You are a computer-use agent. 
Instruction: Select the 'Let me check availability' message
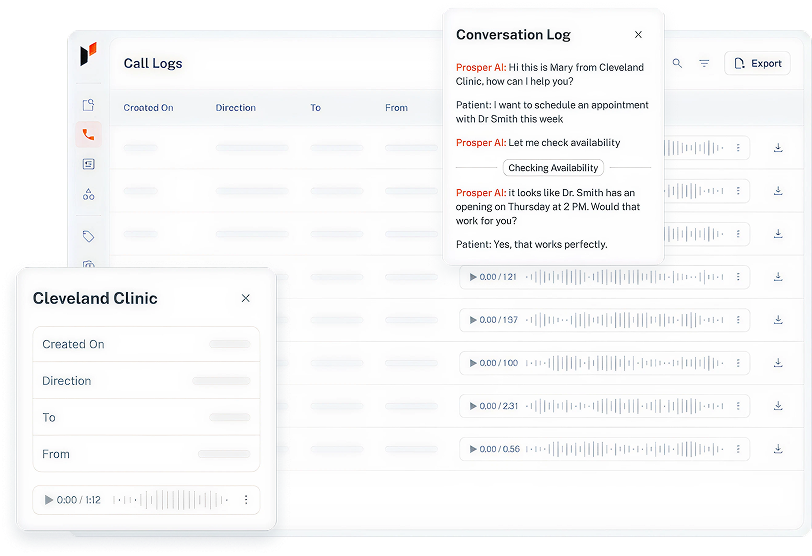click(x=538, y=143)
